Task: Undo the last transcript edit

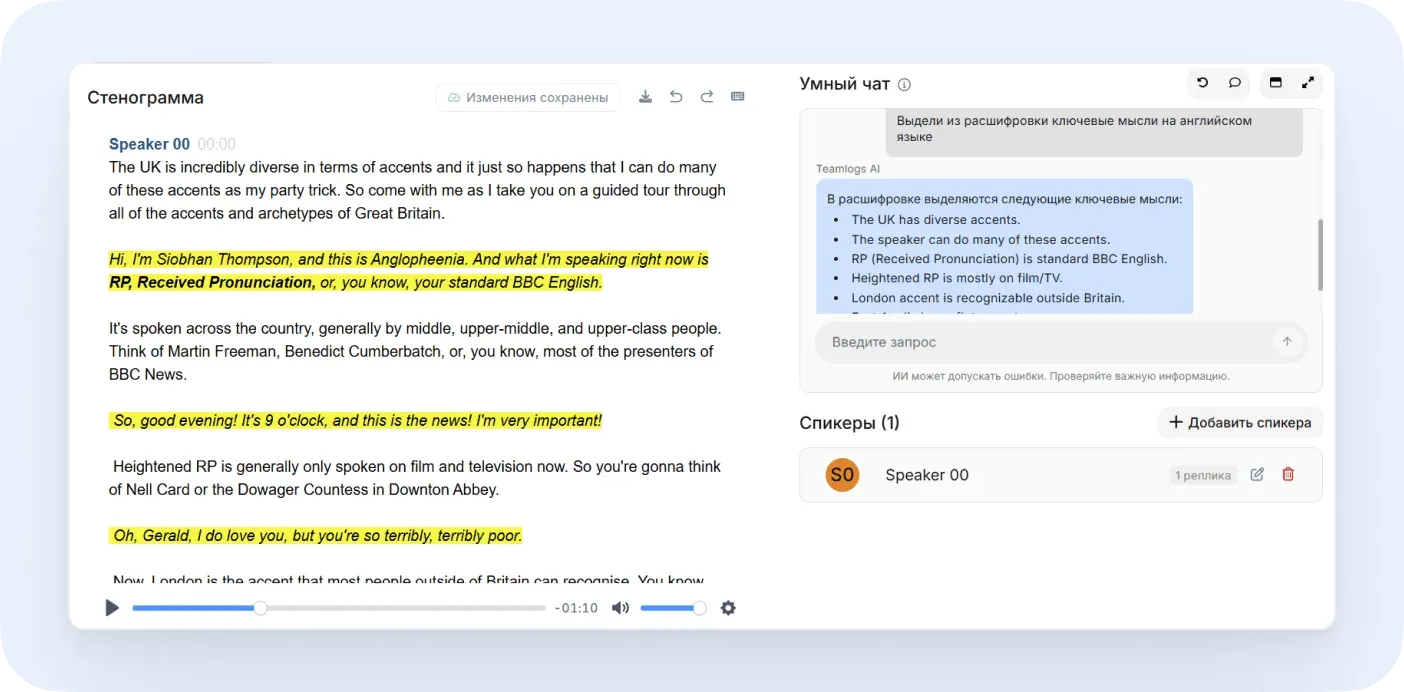Action: pos(676,97)
